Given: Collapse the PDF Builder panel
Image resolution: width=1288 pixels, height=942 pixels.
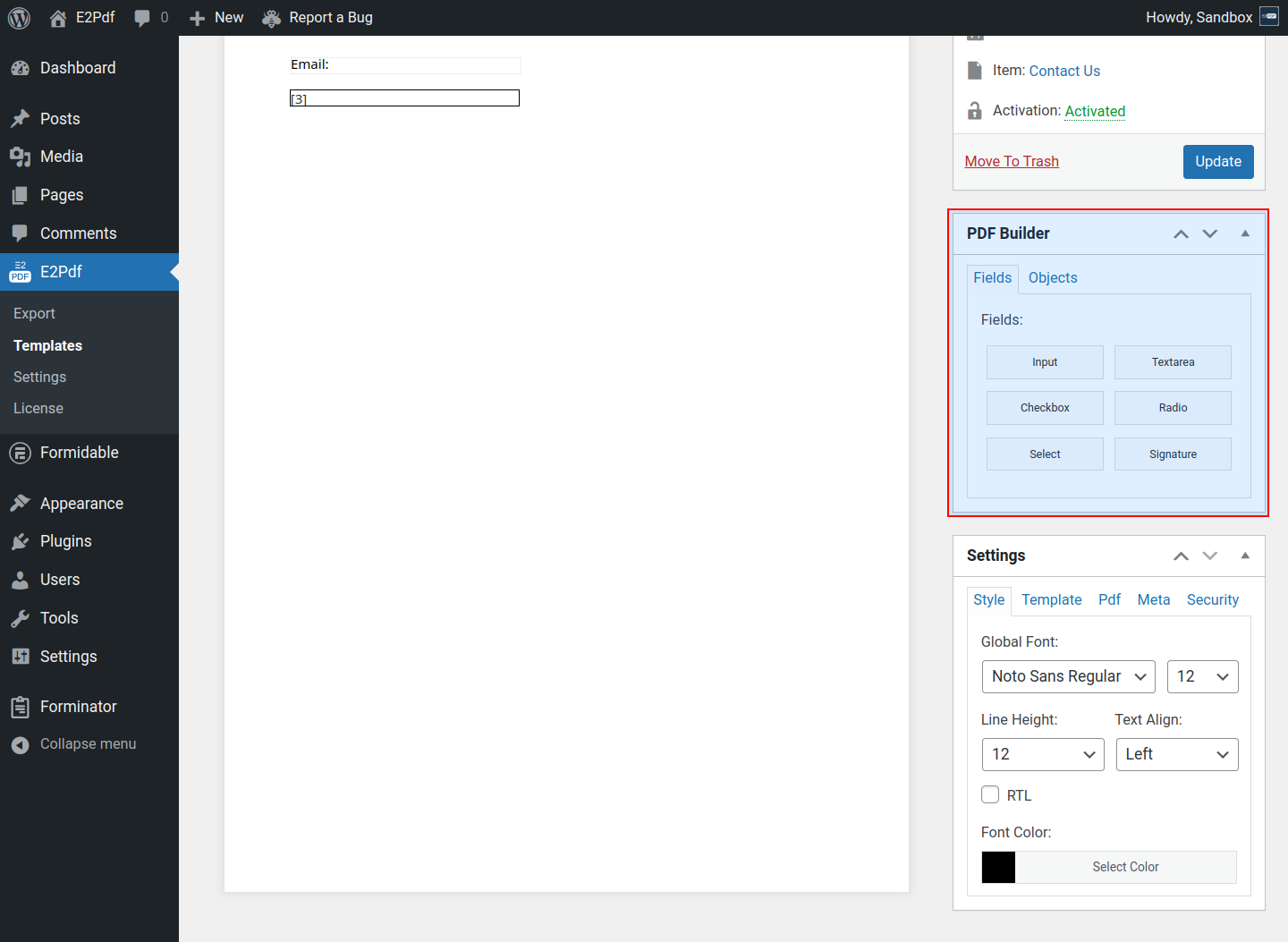Looking at the screenshot, I should [1244, 233].
